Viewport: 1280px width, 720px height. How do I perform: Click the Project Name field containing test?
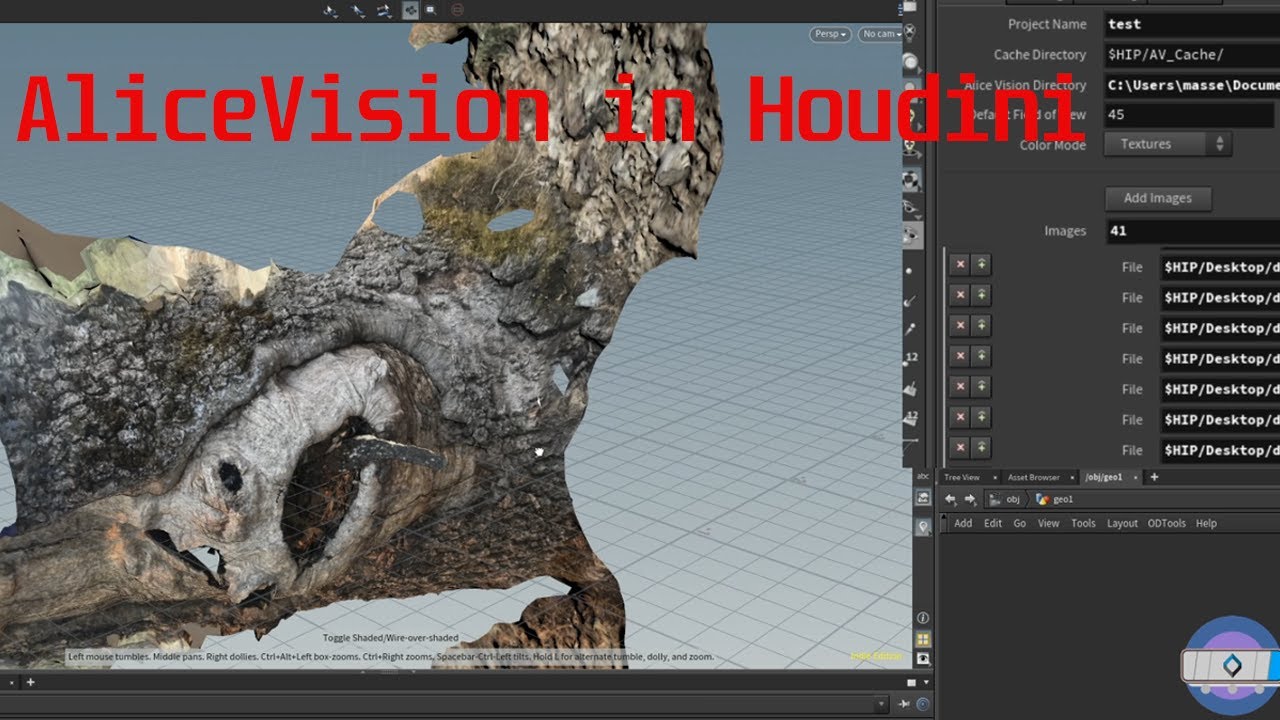point(1192,24)
